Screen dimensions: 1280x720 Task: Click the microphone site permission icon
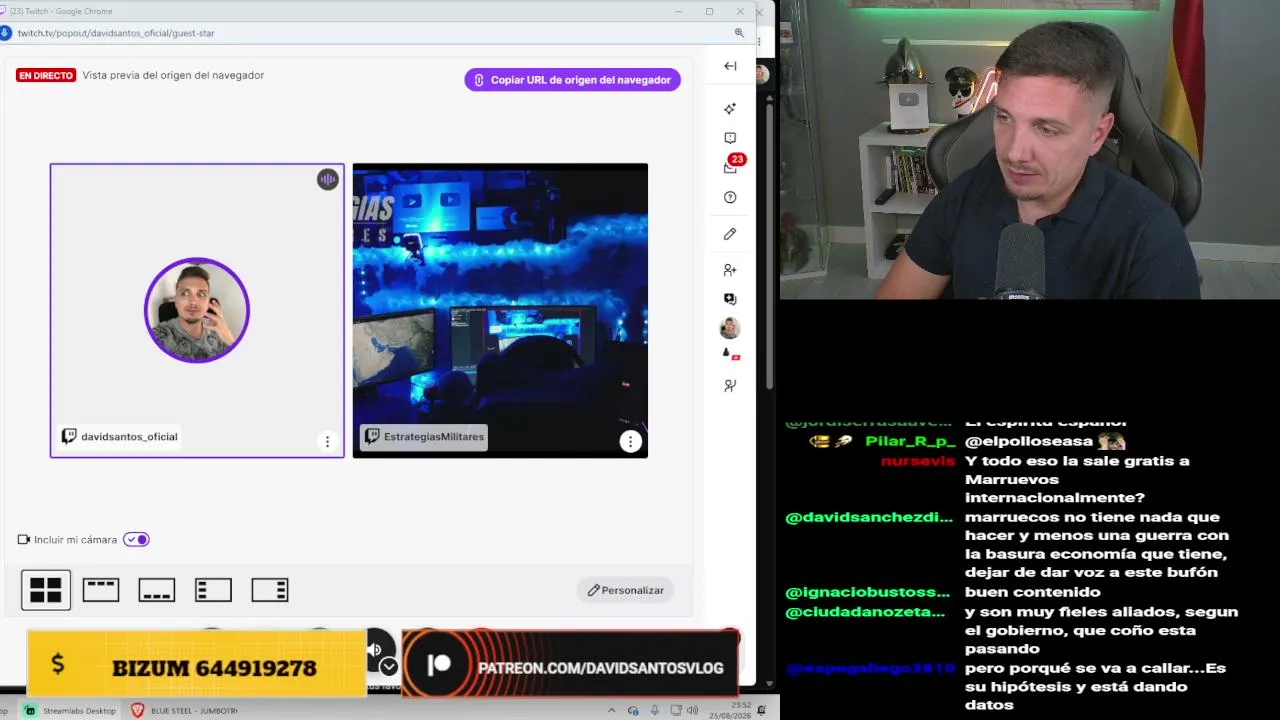[x=6, y=33]
